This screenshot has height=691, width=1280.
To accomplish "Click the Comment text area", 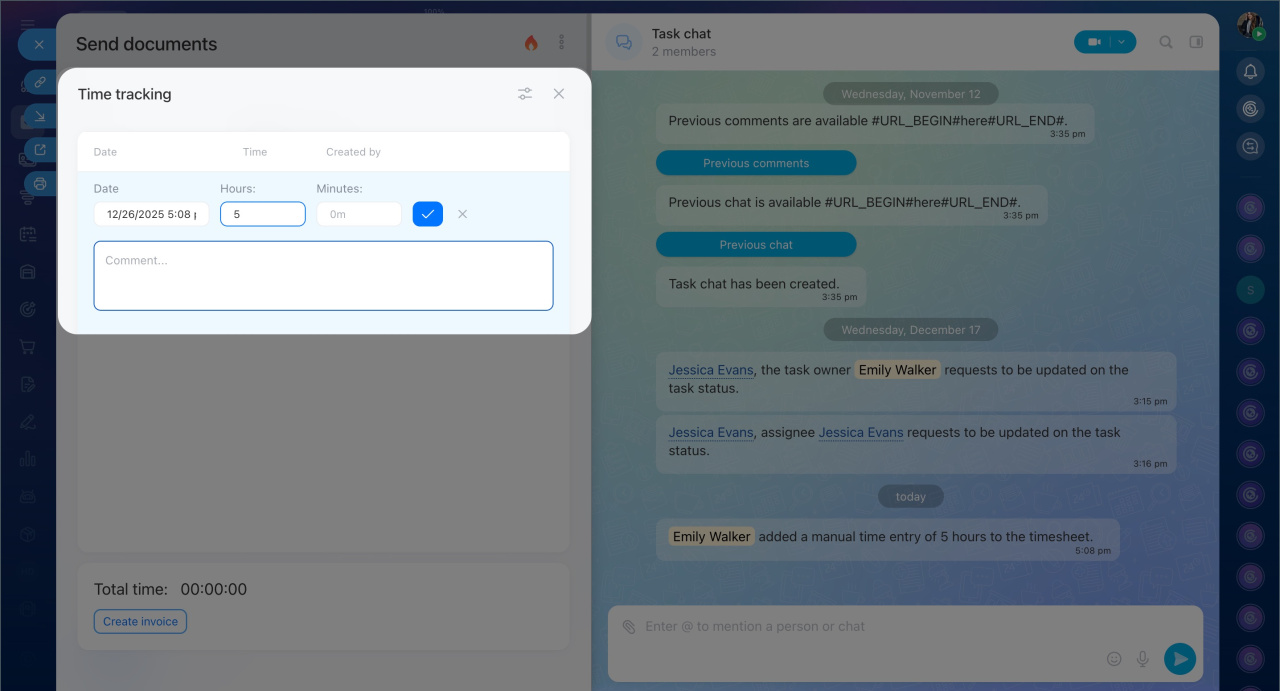I will point(323,275).
